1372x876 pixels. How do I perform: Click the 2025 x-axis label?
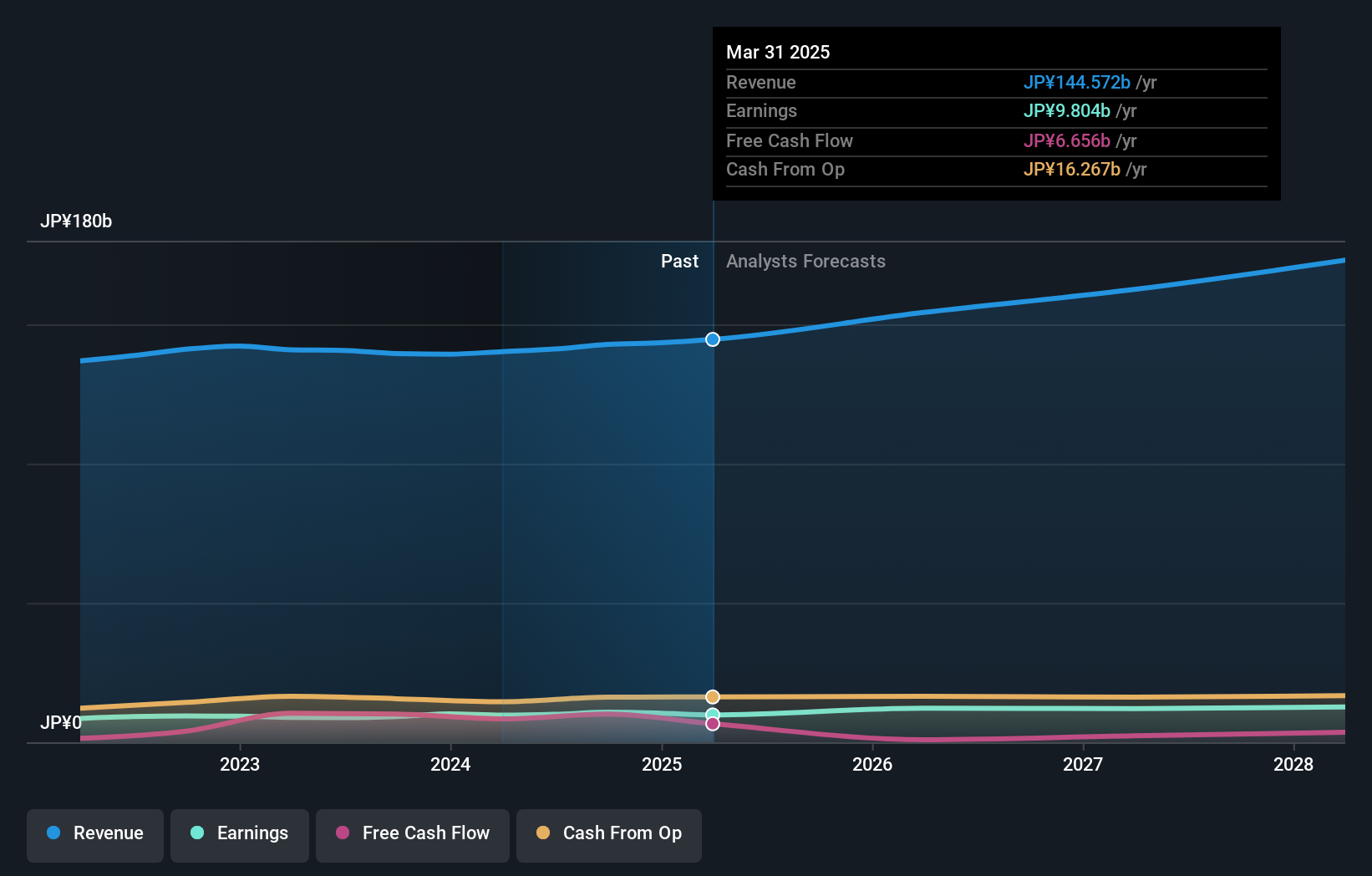tap(662, 764)
